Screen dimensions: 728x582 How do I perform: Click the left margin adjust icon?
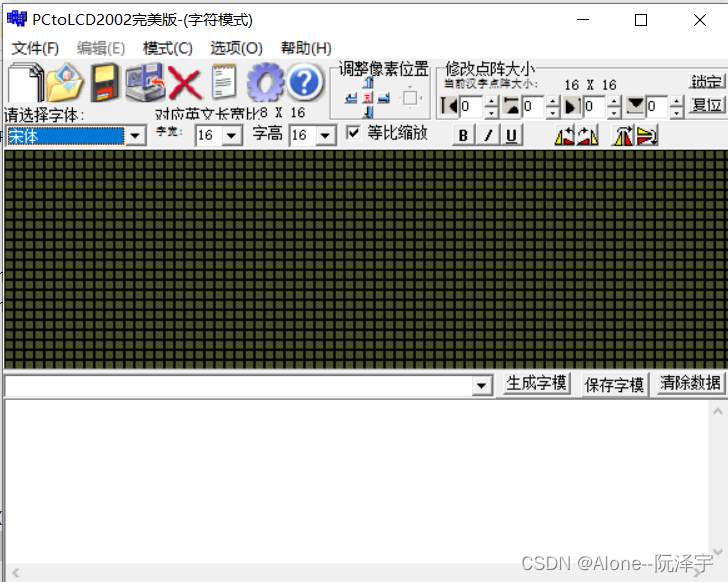tap(448, 106)
